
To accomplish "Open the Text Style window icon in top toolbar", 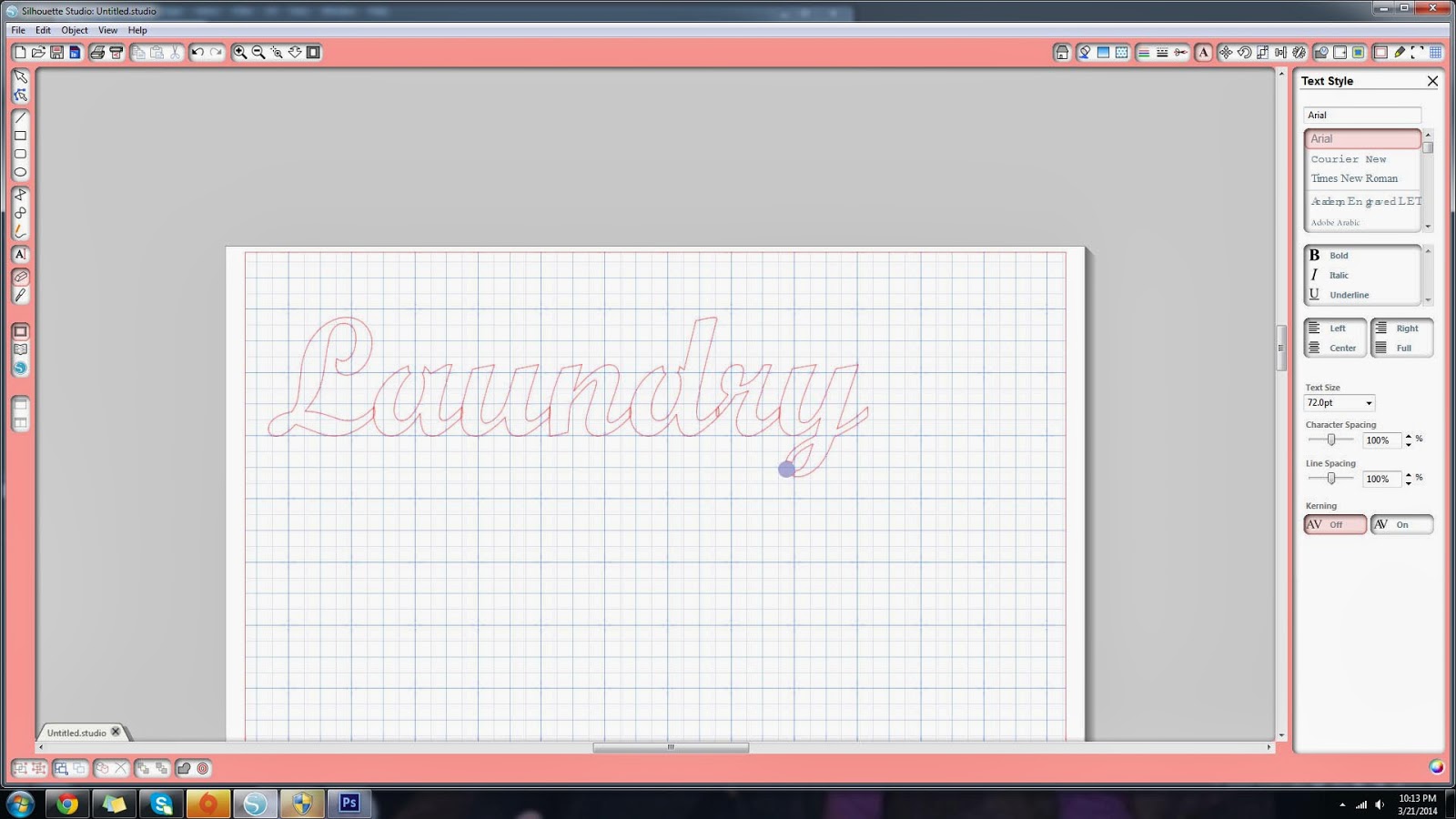I will coord(1203,53).
